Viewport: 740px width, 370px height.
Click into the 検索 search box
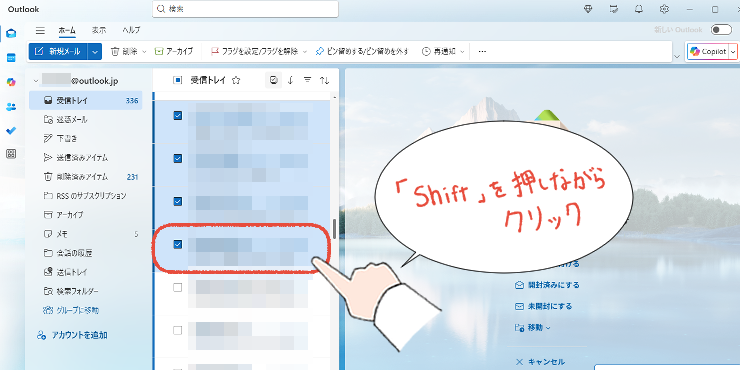(245, 9)
